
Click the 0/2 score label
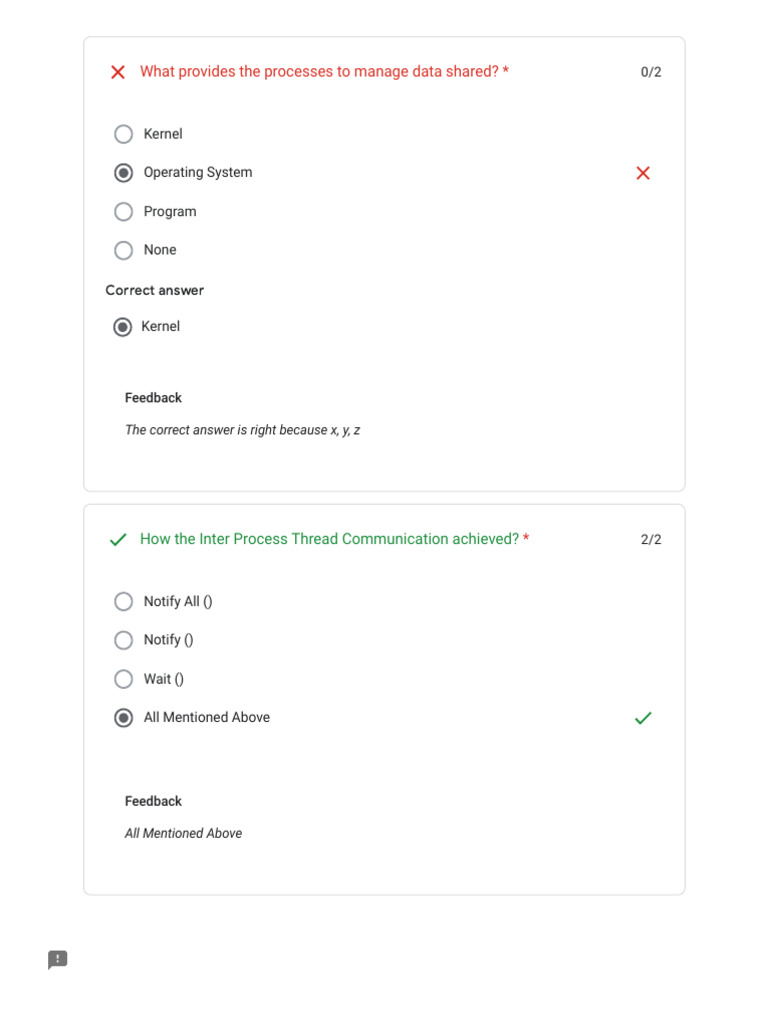651,72
